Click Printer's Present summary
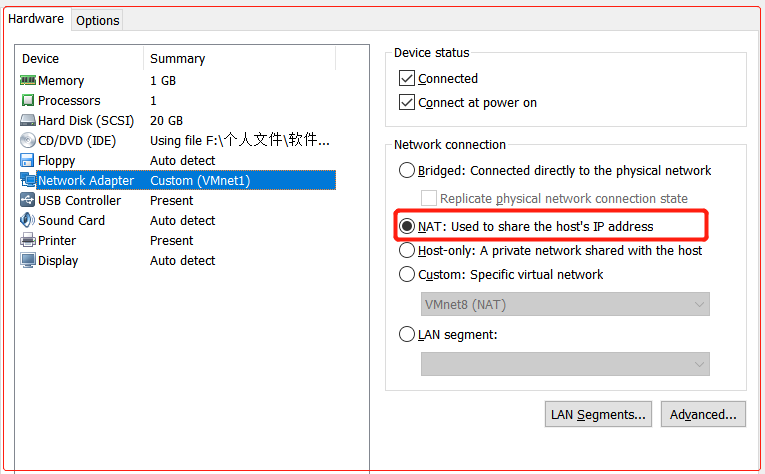Image resolution: width=765 pixels, height=474 pixels. coord(171,240)
